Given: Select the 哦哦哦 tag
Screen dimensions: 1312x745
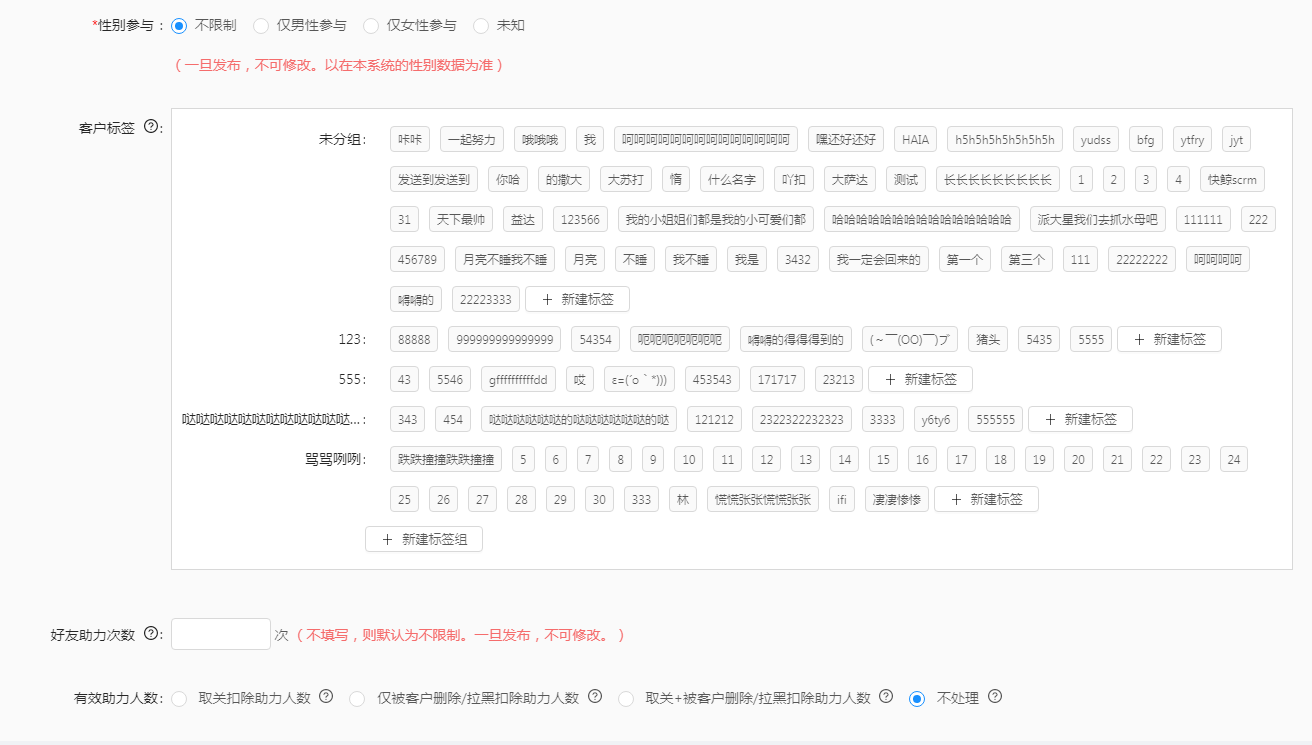Looking at the screenshot, I should pyautogui.click(x=540, y=139).
